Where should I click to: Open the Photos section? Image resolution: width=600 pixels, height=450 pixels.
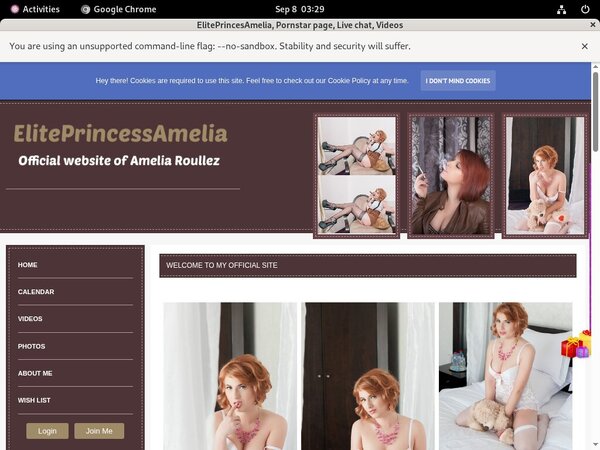(x=31, y=346)
